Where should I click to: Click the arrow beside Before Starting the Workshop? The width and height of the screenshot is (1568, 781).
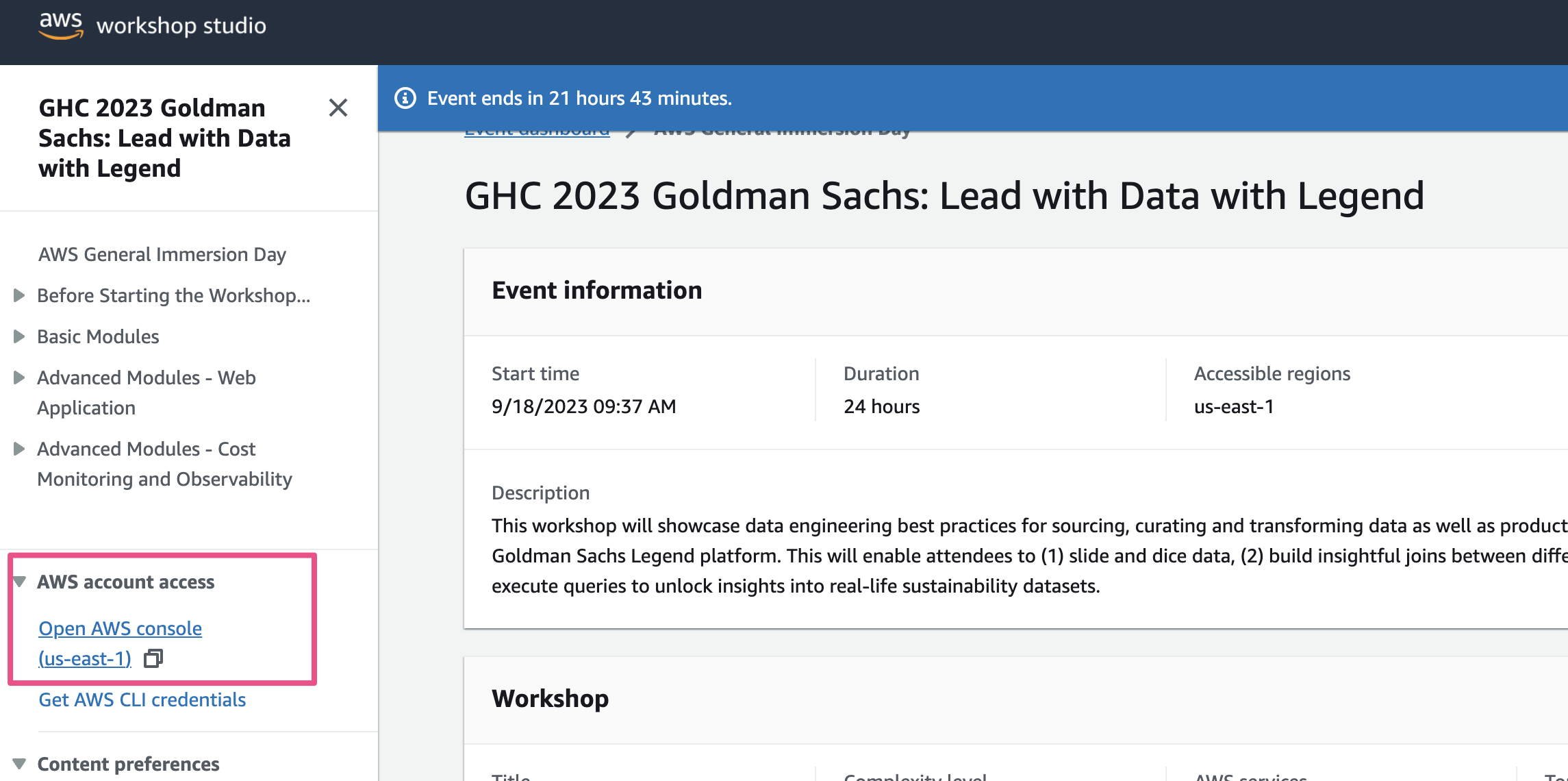coord(19,295)
